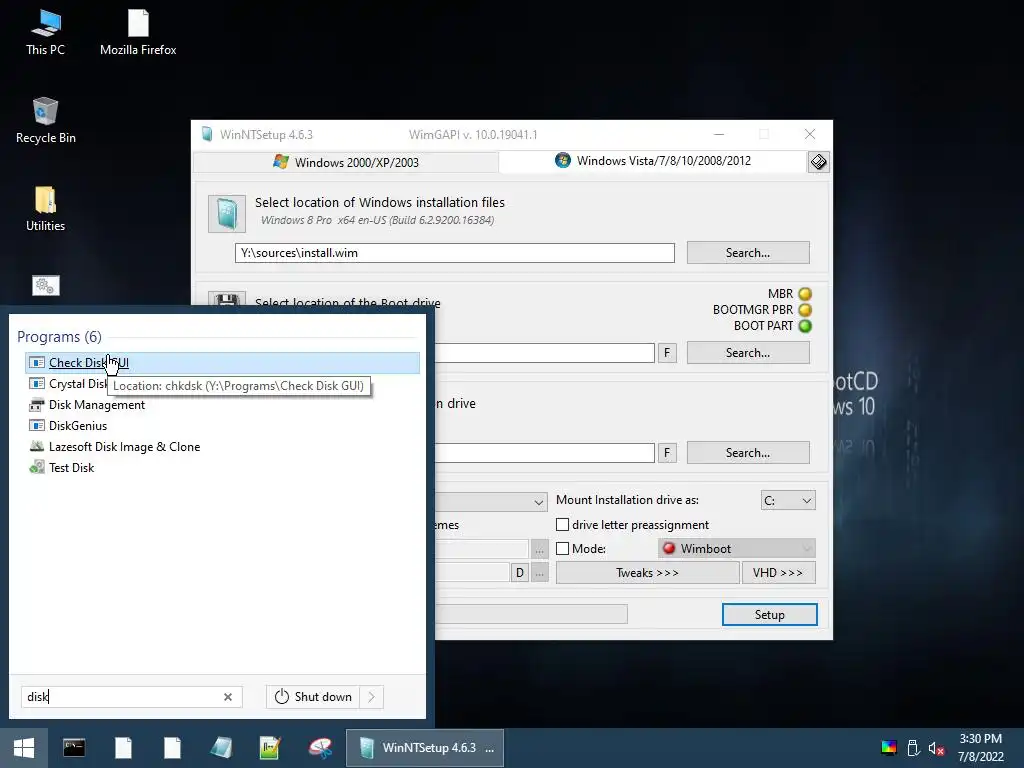Screen dimensions: 1024x768
Task: Open Utilities folder on desktop
Action: 45,209
